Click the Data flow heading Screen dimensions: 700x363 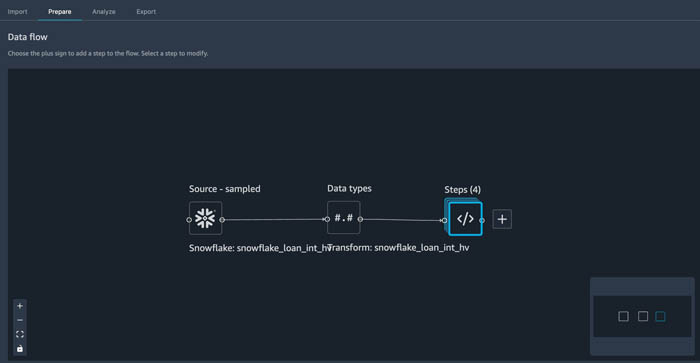pyautogui.click(x=28, y=37)
